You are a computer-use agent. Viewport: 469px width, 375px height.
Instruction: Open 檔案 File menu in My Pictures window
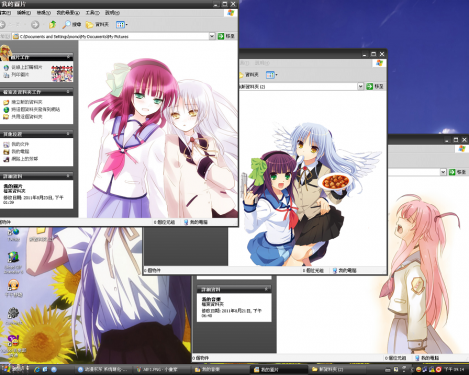[x=5, y=13]
